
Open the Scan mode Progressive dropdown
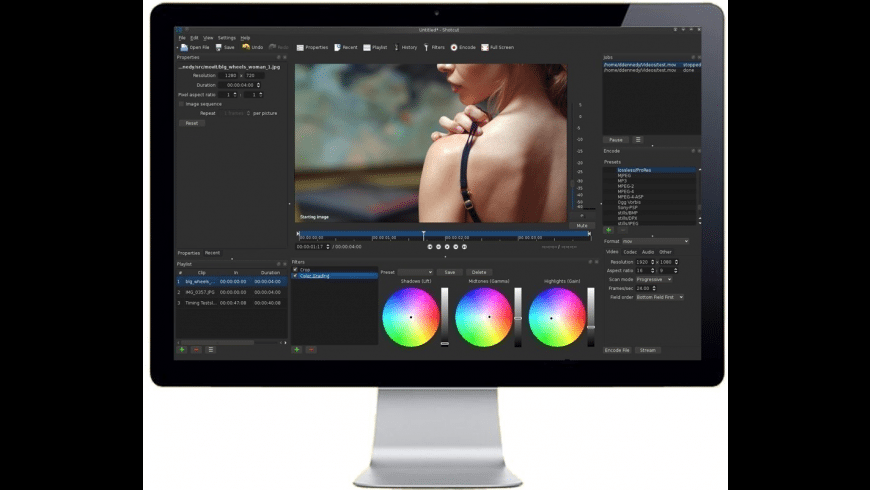click(x=654, y=280)
